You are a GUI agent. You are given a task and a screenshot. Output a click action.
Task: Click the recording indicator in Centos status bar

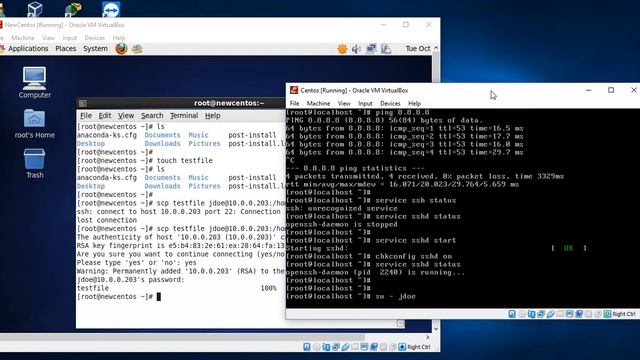tap(579, 314)
